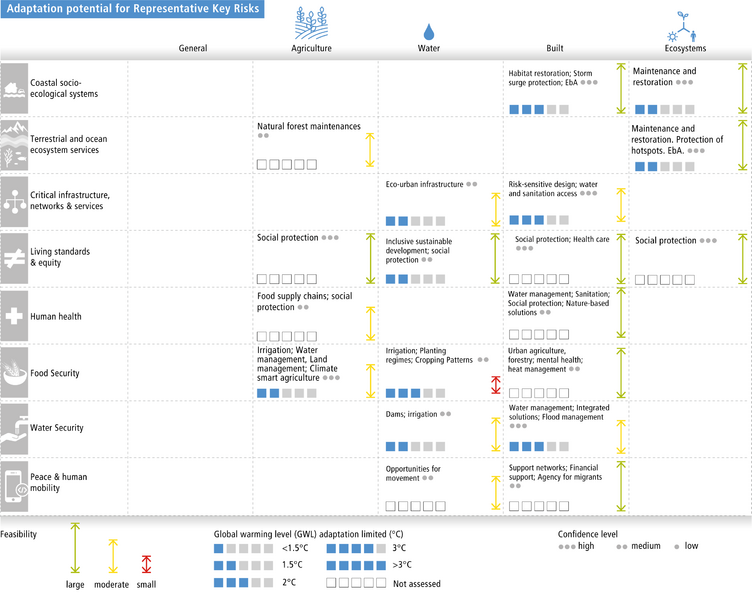The width and height of the screenshot is (752, 600).
Task: Click the Feasibility legend heading
Action: (x=18, y=534)
